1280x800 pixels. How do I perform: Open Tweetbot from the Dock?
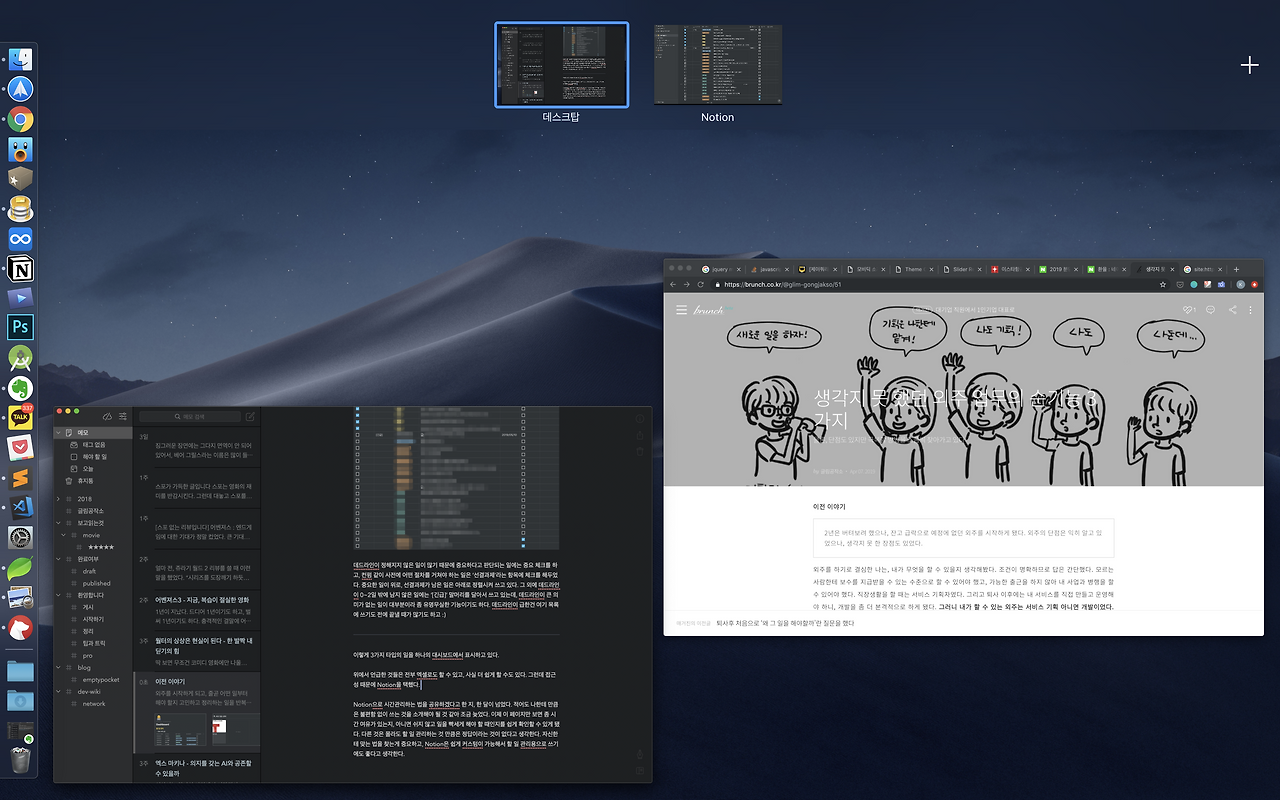(20, 150)
